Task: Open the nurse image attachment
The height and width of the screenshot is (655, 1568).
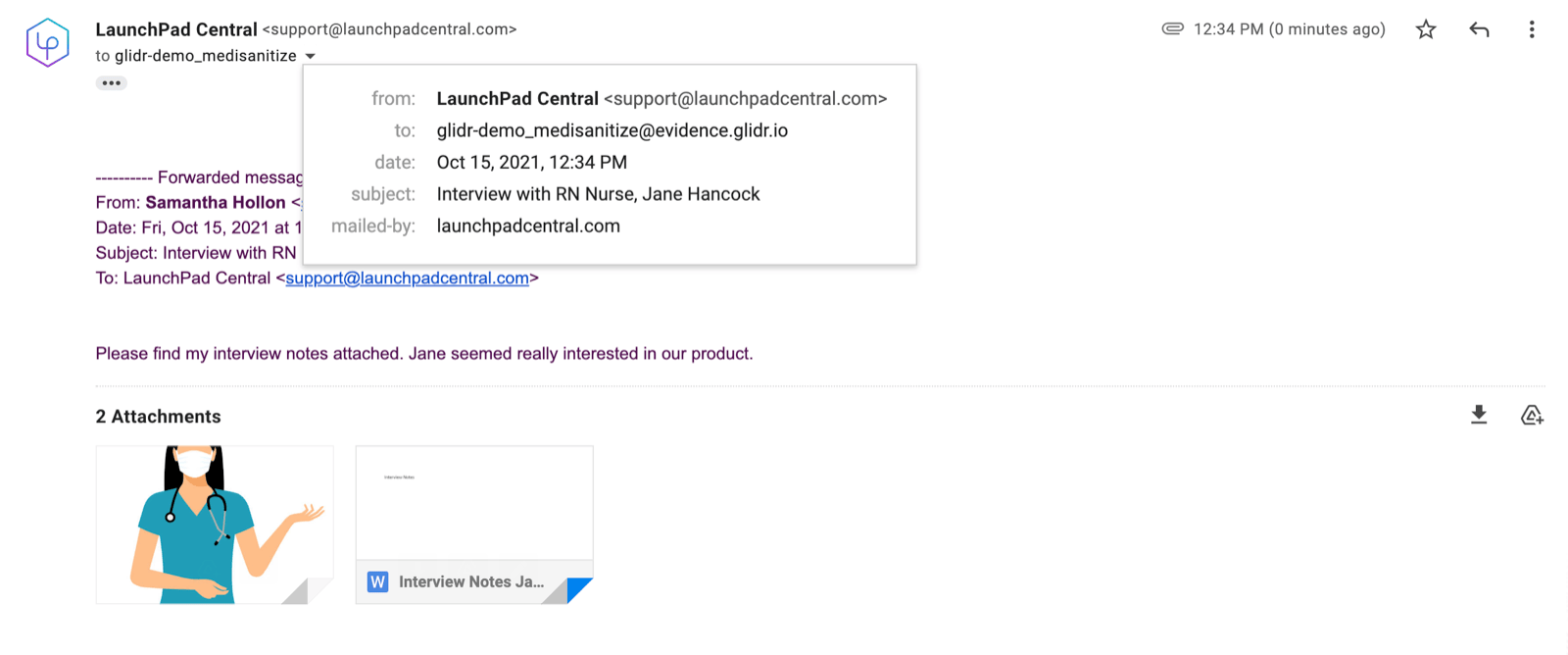Action: [x=215, y=525]
